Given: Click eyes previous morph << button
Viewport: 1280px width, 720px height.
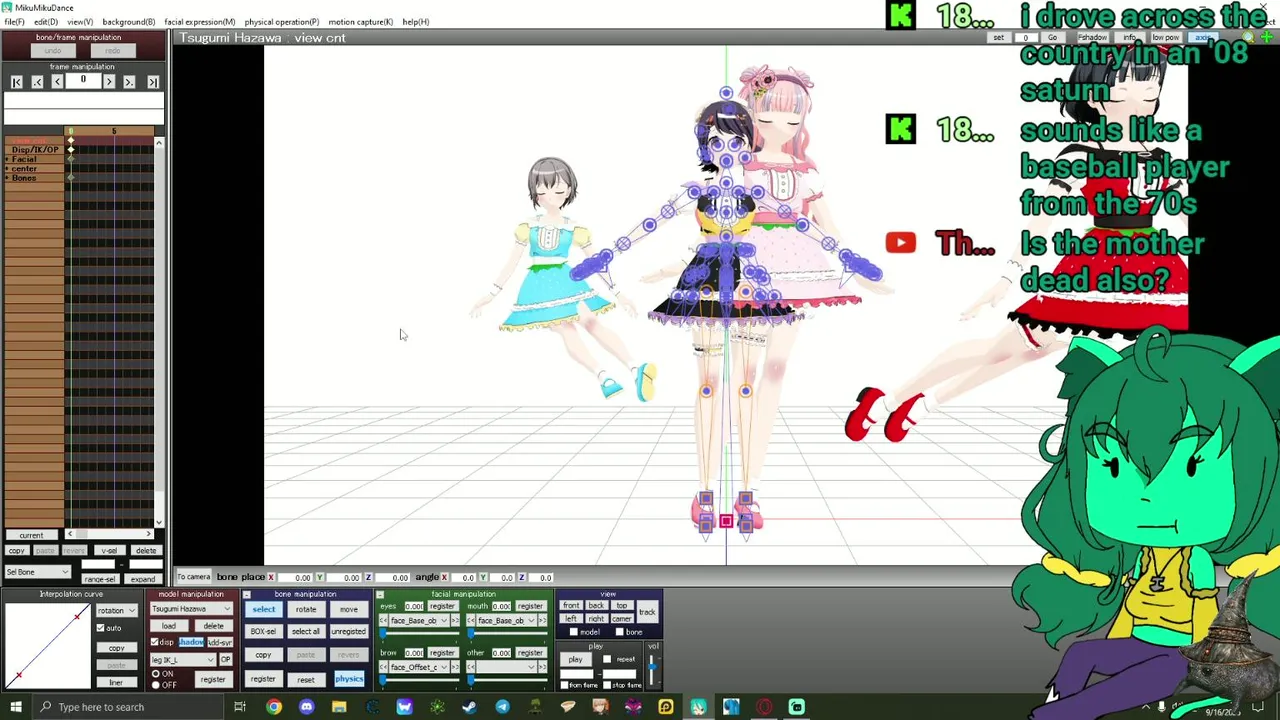Looking at the screenshot, I should pos(383,621).
